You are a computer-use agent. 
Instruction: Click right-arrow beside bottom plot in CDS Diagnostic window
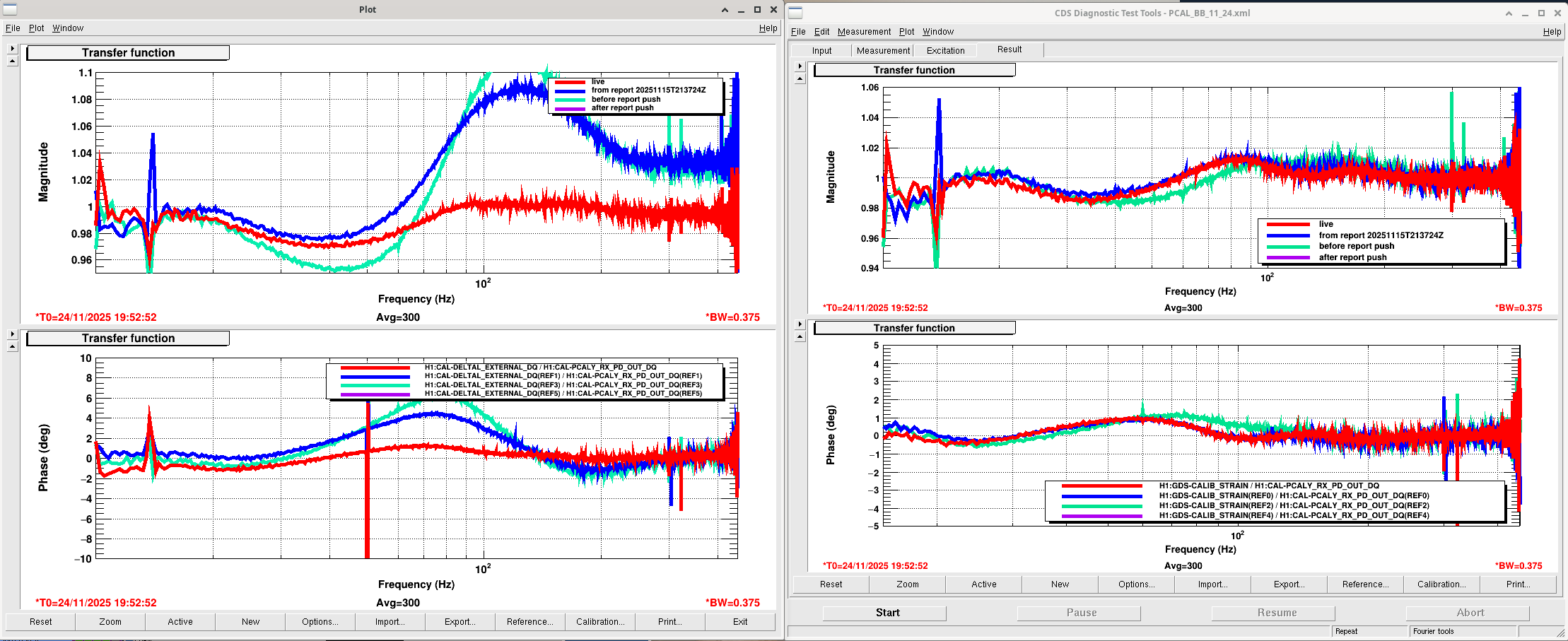800,324
